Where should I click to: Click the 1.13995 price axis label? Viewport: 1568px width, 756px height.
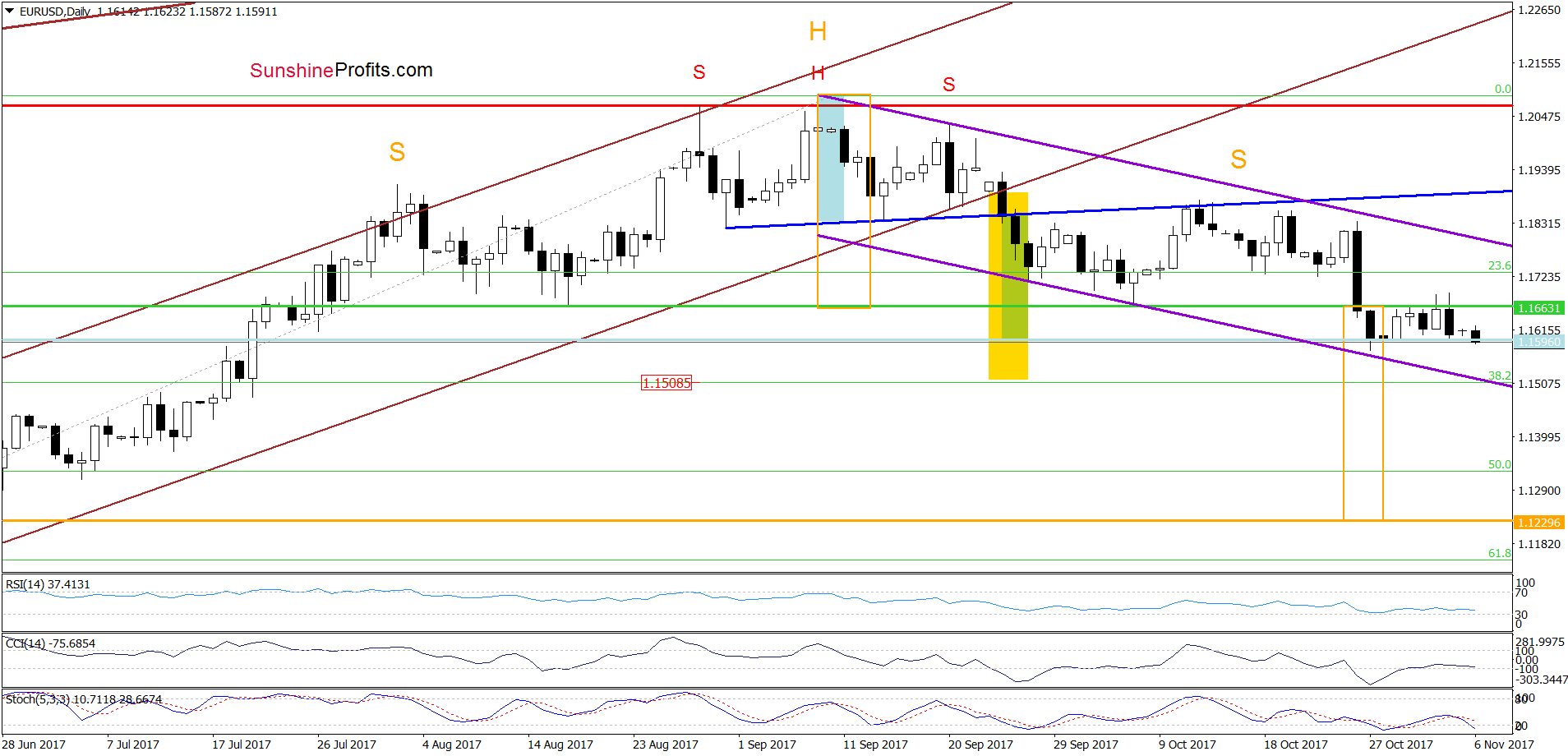point(1538,437)
